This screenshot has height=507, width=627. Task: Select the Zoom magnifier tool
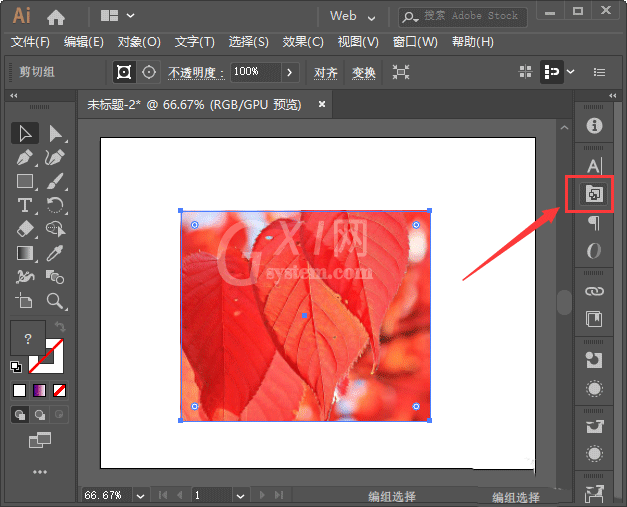[55, 301]
